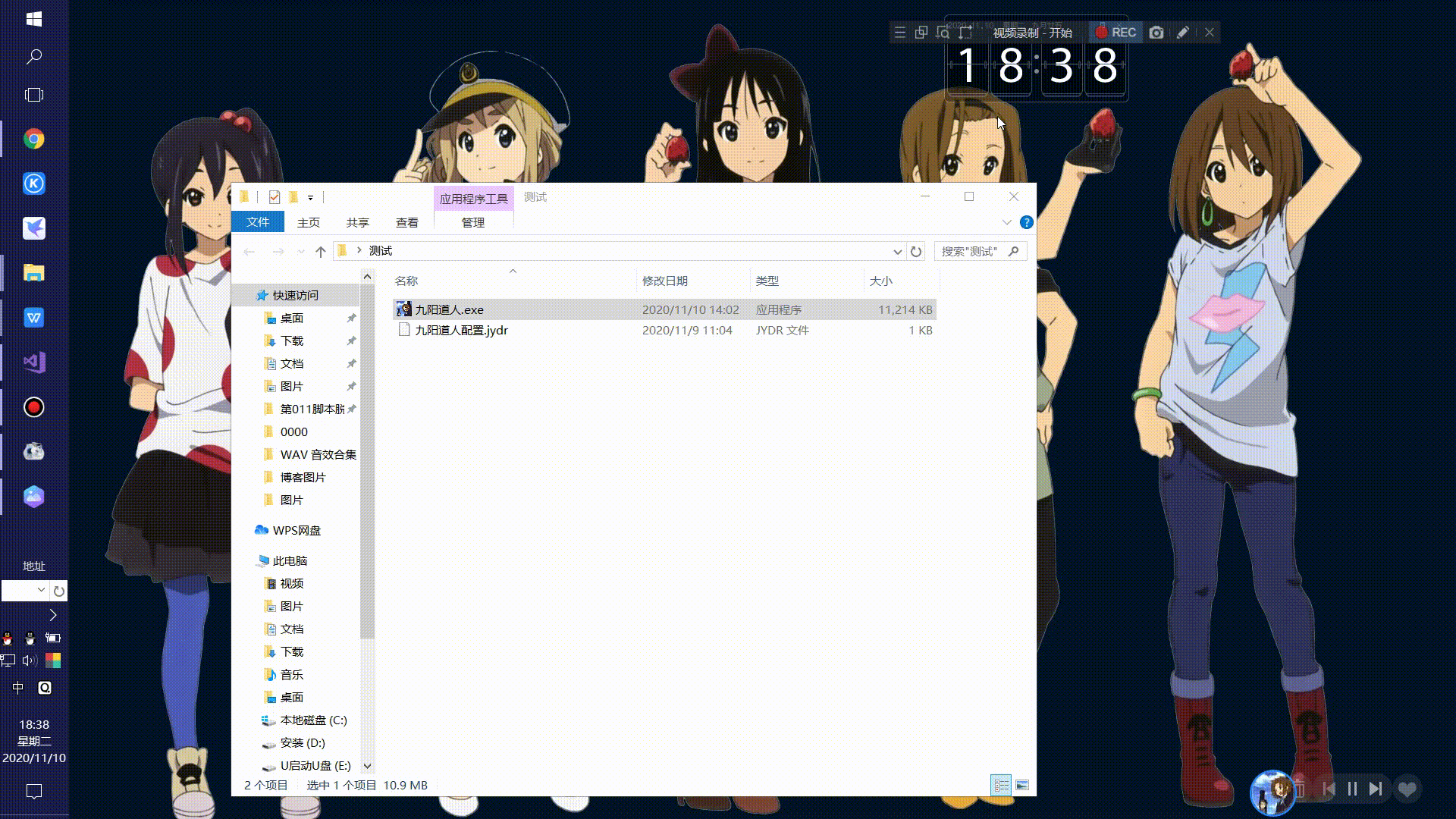Open the notification center icon

coord(33,792)
